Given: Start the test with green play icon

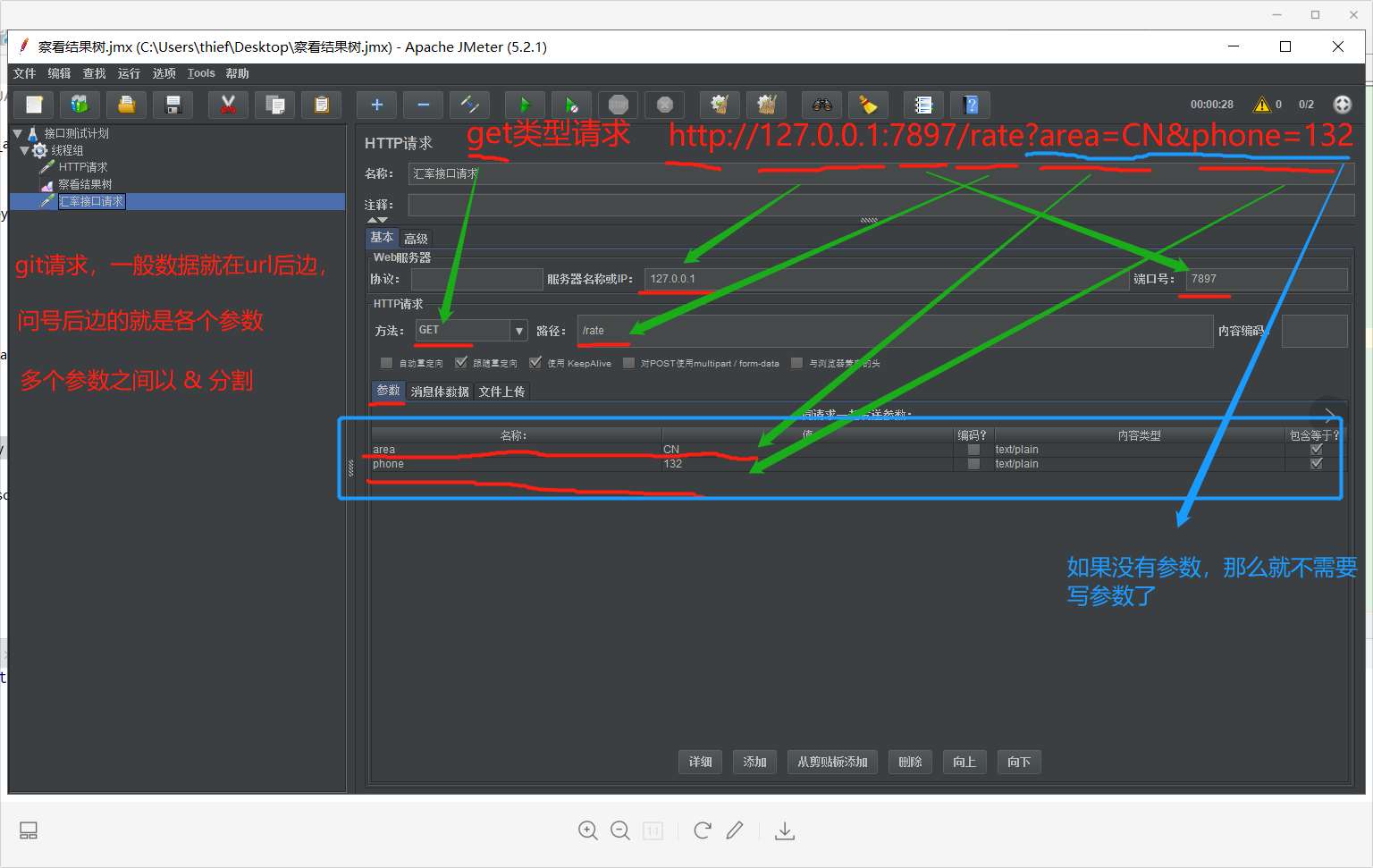Looking at the screenshot, I should coord(526,105).
